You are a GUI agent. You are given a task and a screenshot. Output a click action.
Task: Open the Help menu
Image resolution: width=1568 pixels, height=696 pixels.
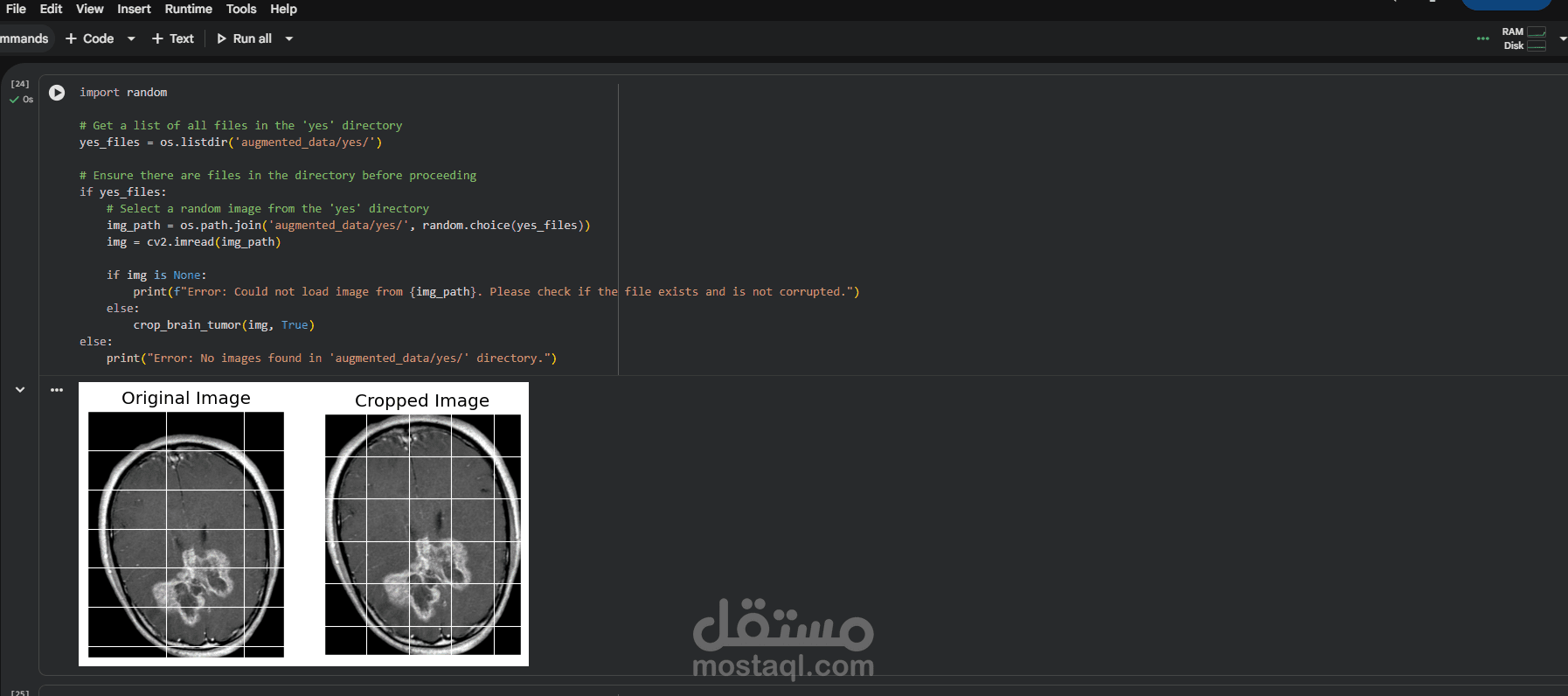pyautogui.click(x=283, y=9)
